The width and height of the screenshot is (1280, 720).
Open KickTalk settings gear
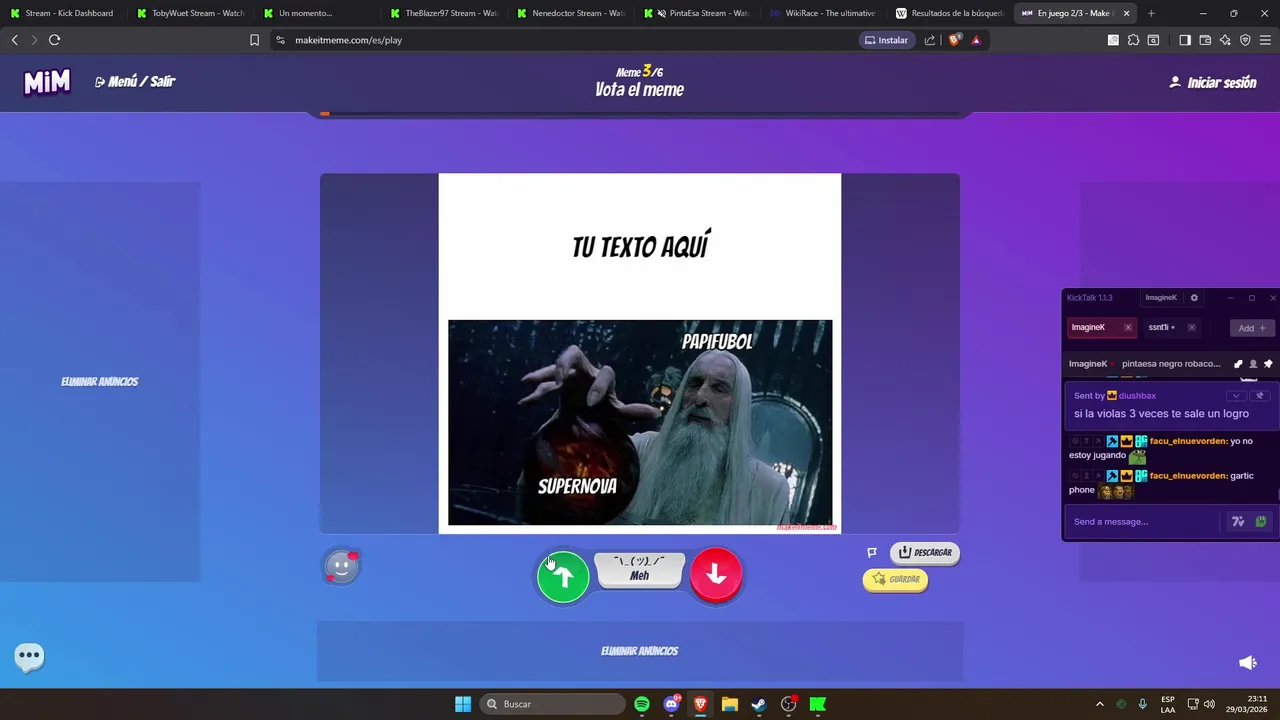coord(1194,298)
